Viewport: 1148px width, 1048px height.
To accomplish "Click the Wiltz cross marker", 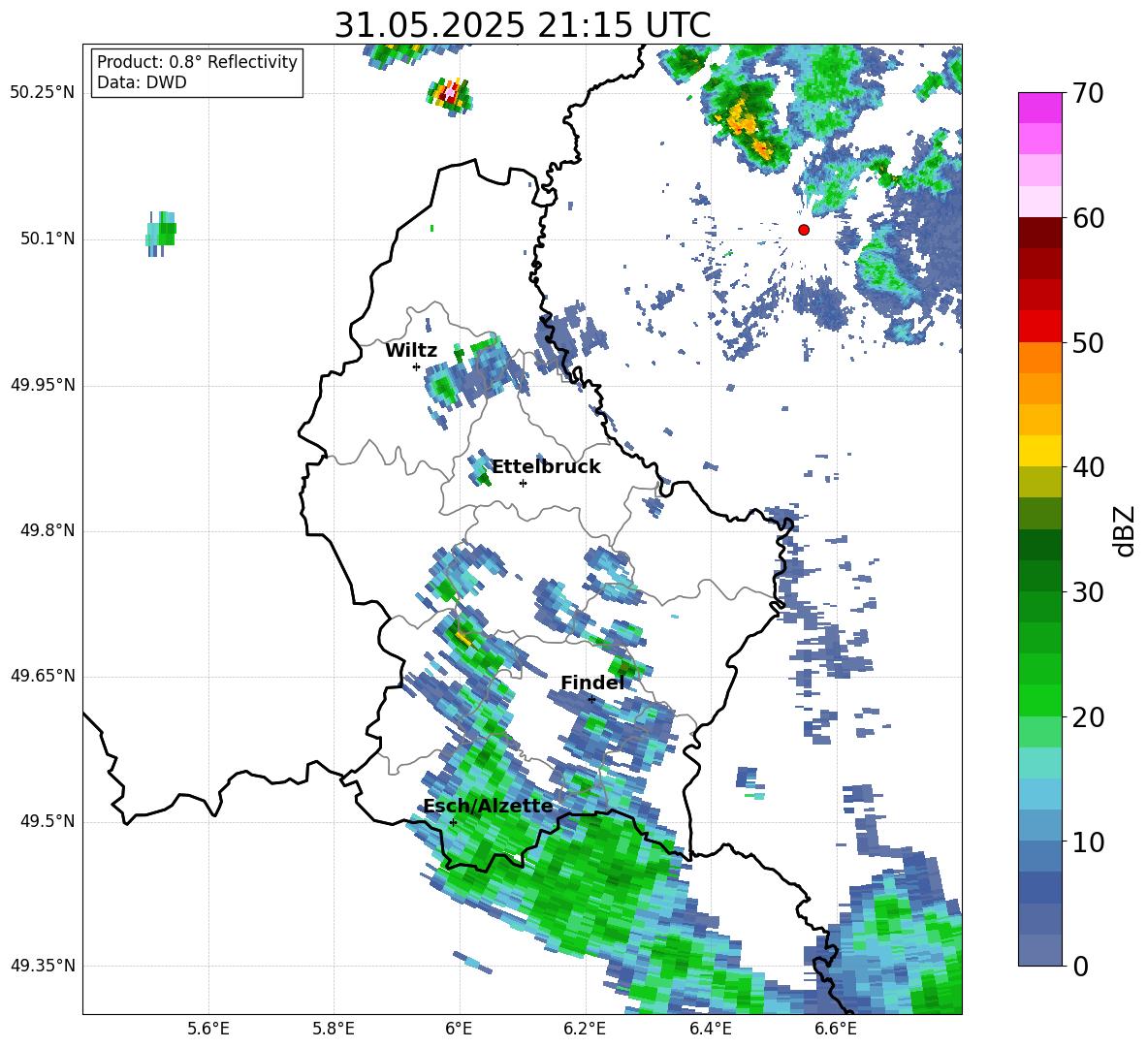I will [x=416, y=366].
